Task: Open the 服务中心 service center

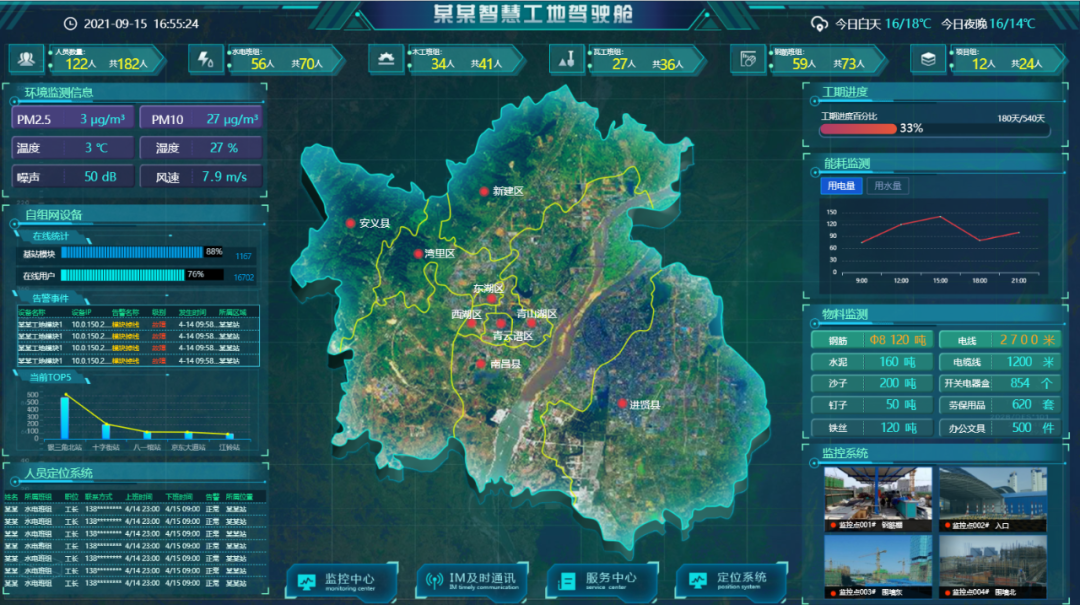Action: click(x=602, y=582)
